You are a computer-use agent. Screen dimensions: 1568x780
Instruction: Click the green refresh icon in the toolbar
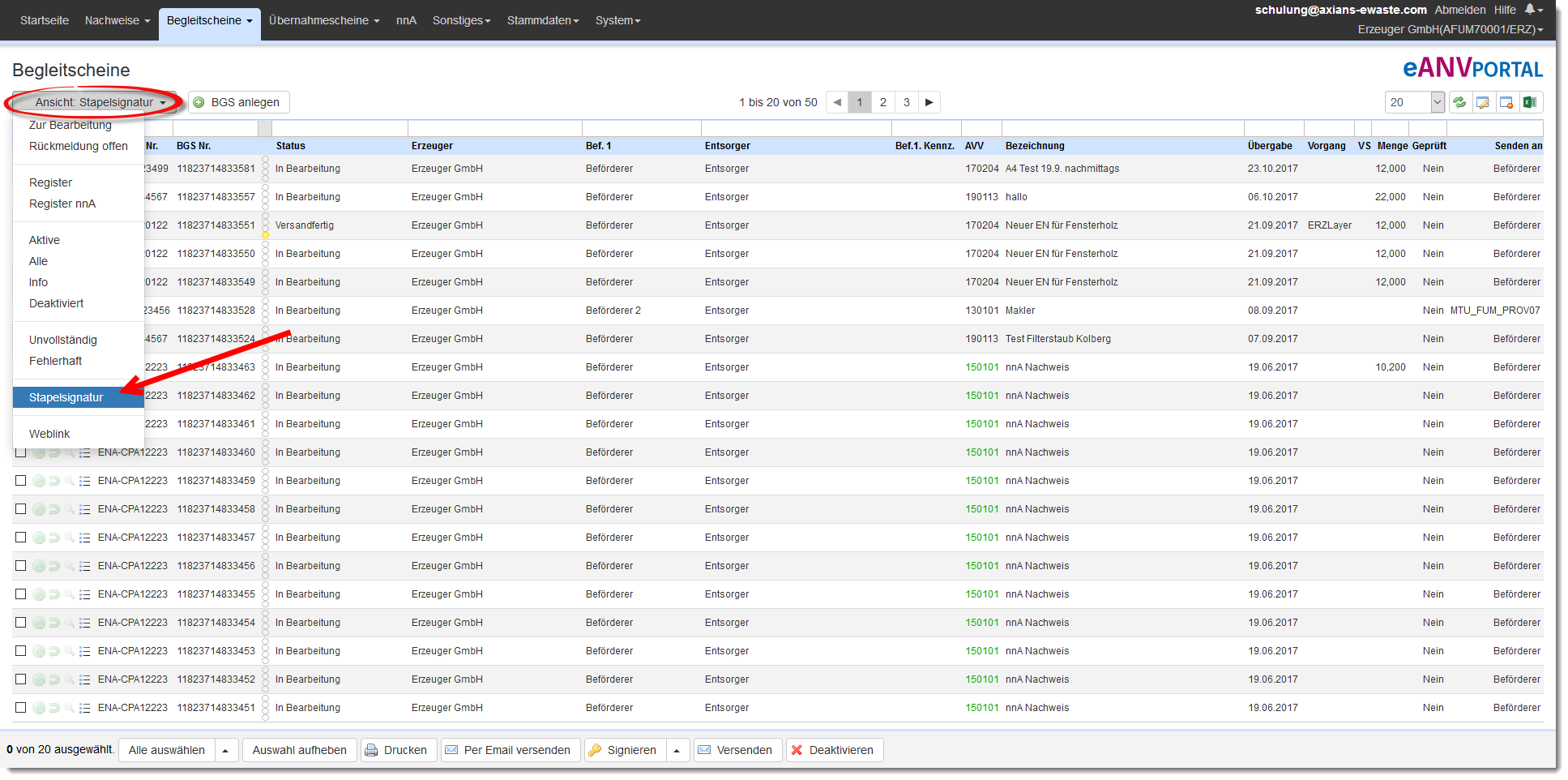tap(1459, 102)
